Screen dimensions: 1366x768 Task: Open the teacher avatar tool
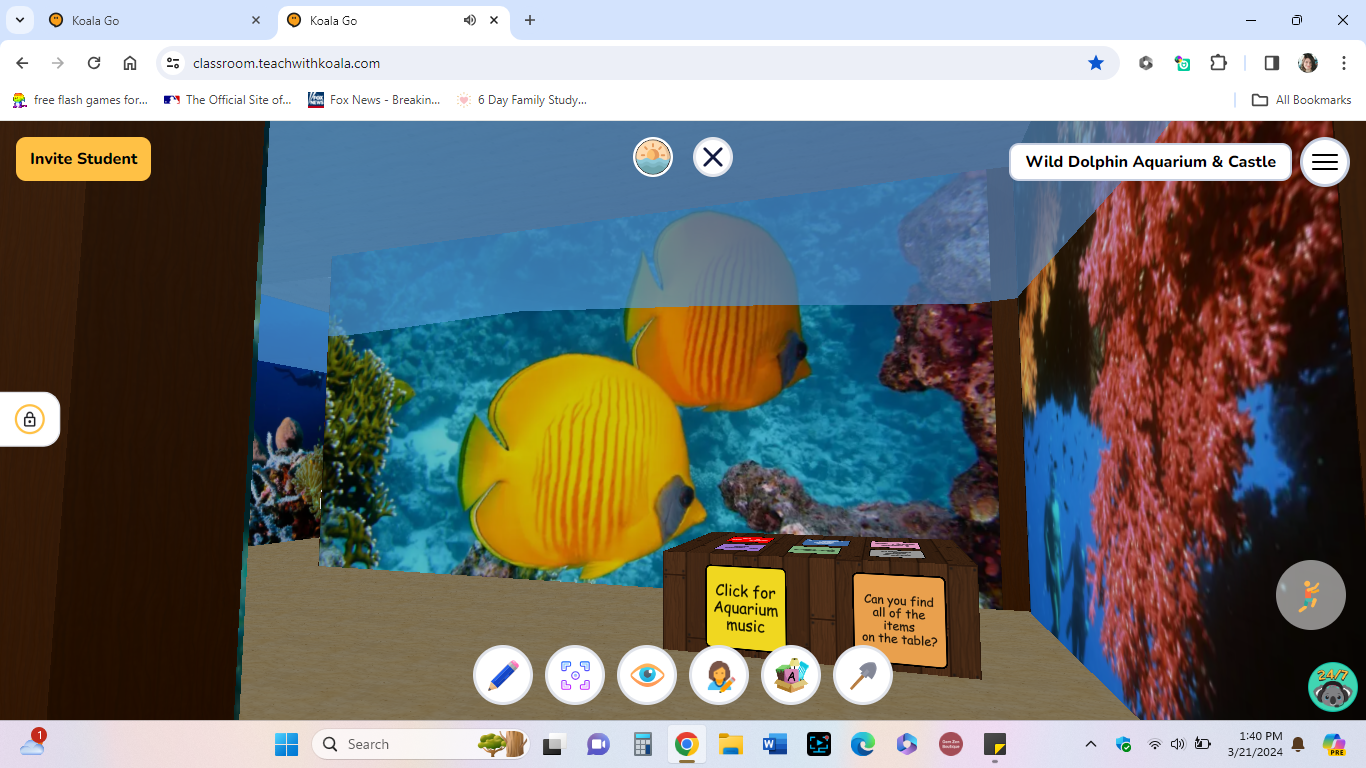pos(719,675)
